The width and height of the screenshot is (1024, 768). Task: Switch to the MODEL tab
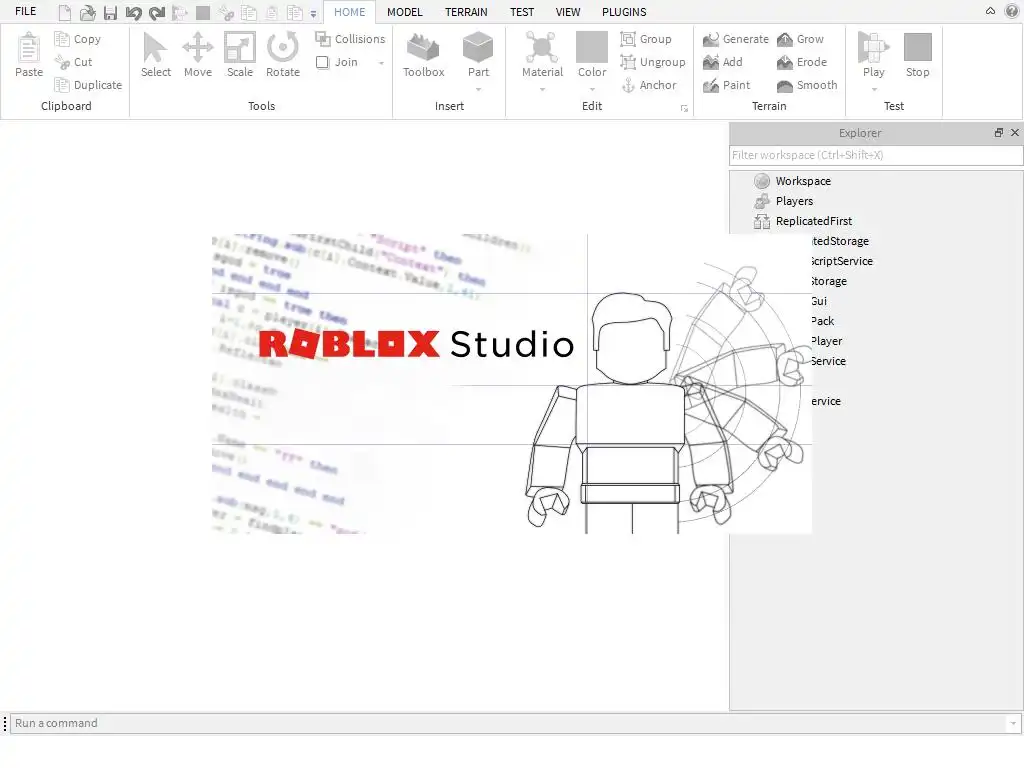point(404,12)
